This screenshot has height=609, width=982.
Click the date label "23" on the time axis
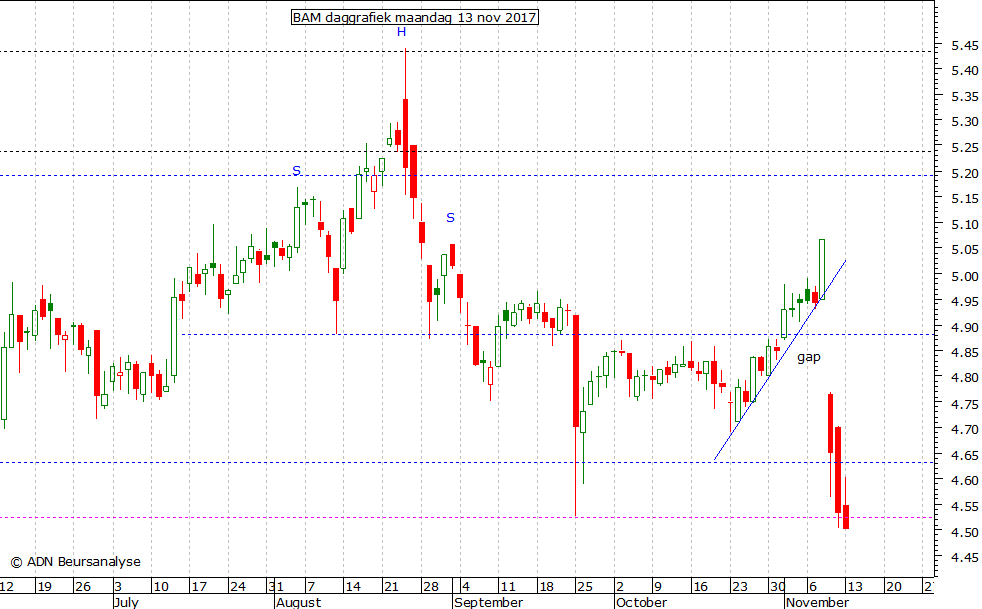pos(740,587)
